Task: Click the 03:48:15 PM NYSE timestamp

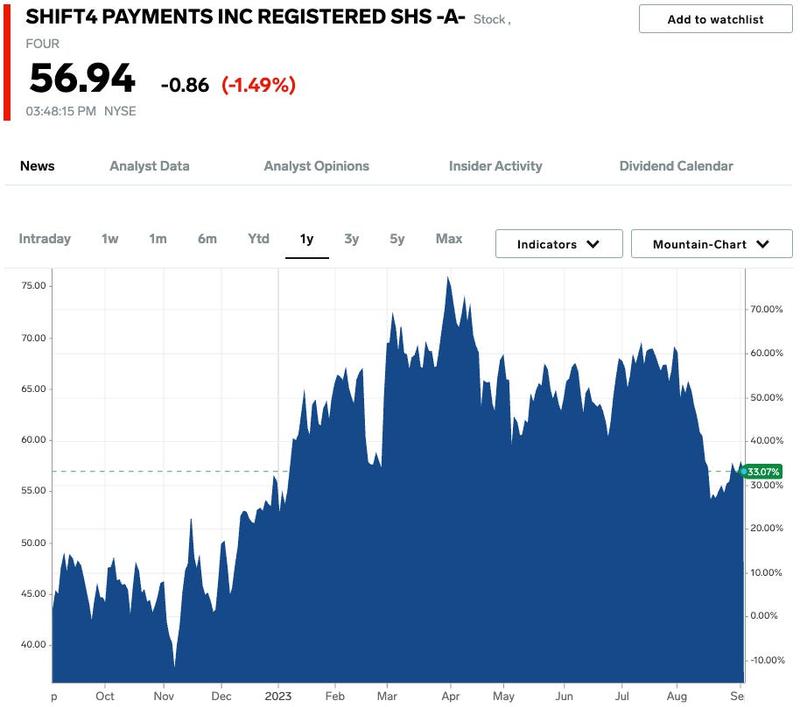Action: click(x=81, y=111)
